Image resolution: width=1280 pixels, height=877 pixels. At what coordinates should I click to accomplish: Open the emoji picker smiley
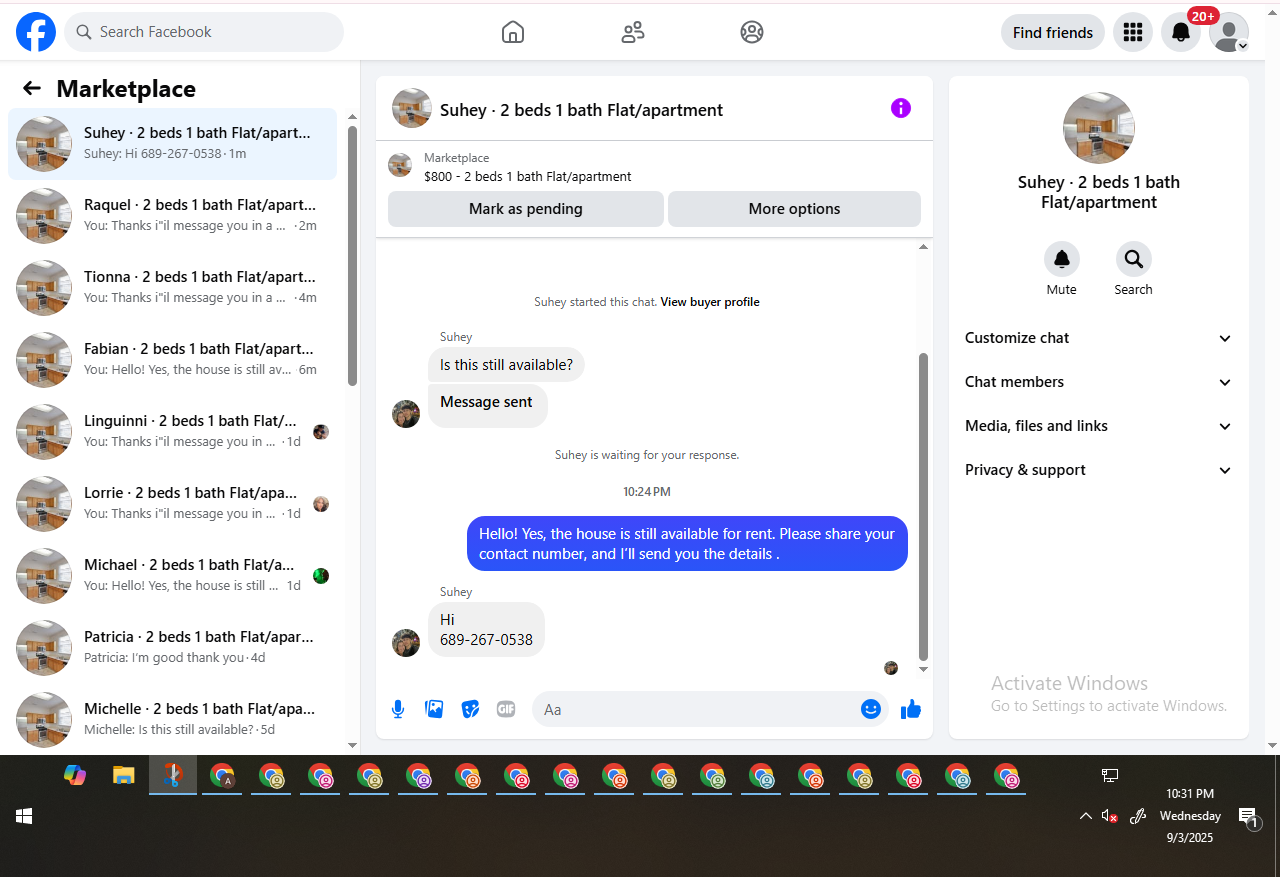(x=871, y=709)
